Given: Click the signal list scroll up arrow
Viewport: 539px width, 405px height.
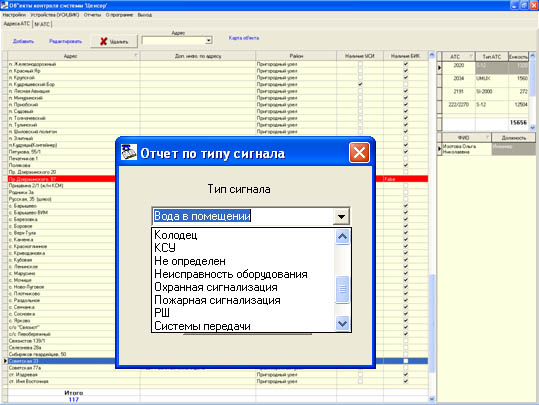Looking at the screenshot, I should point(342,237).
